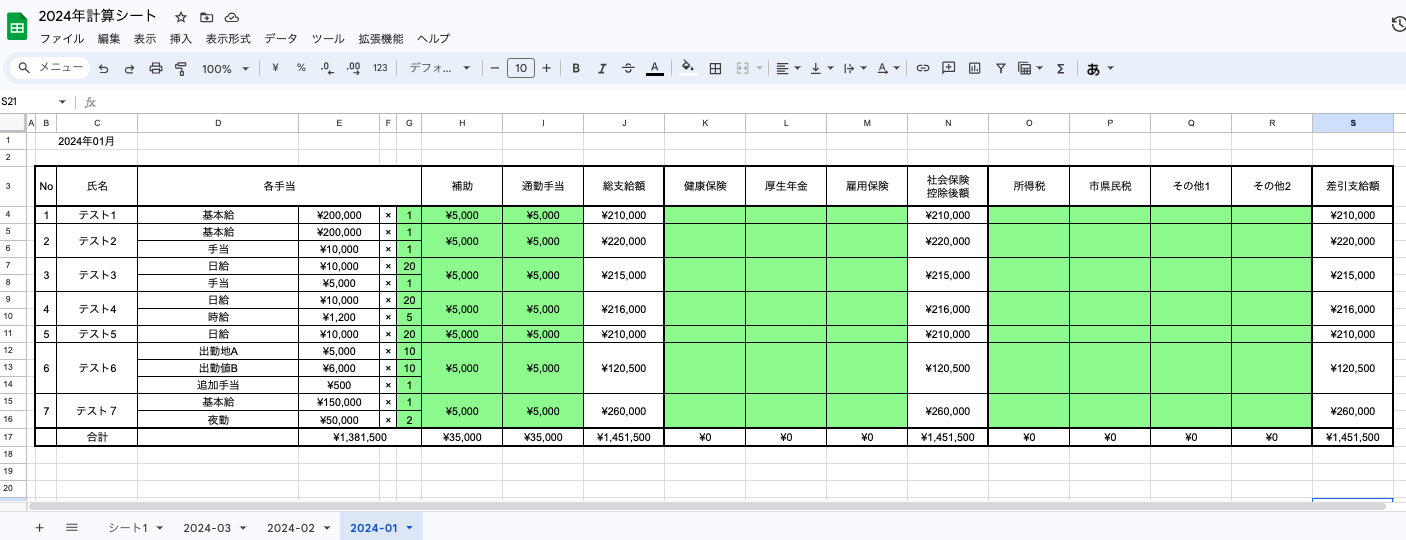Increase font size with plus button
The height and width of the screenshot is (540, 1406).
coord(546,69)
